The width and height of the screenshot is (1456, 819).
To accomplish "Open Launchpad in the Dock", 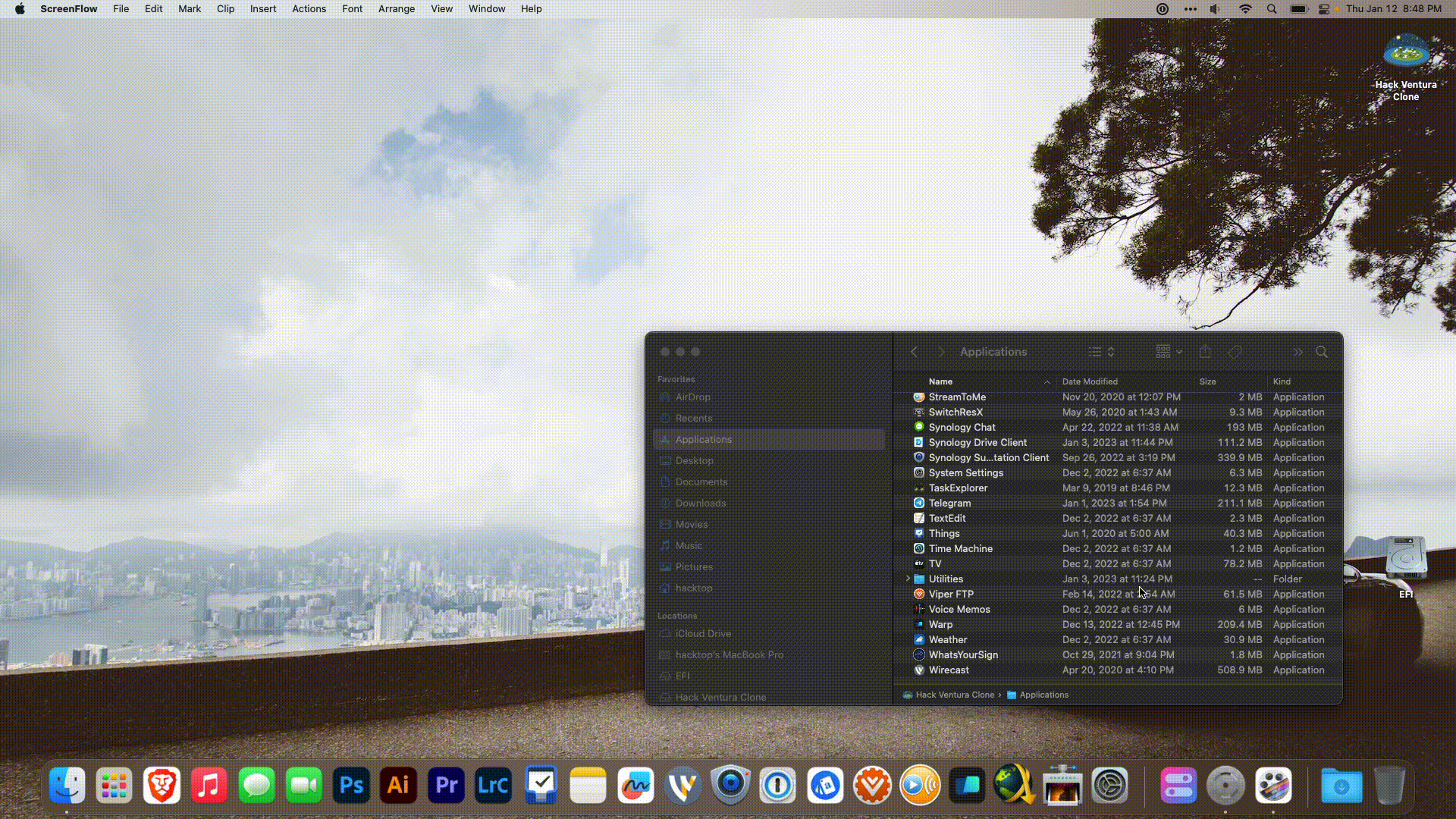I will [115, 786].
